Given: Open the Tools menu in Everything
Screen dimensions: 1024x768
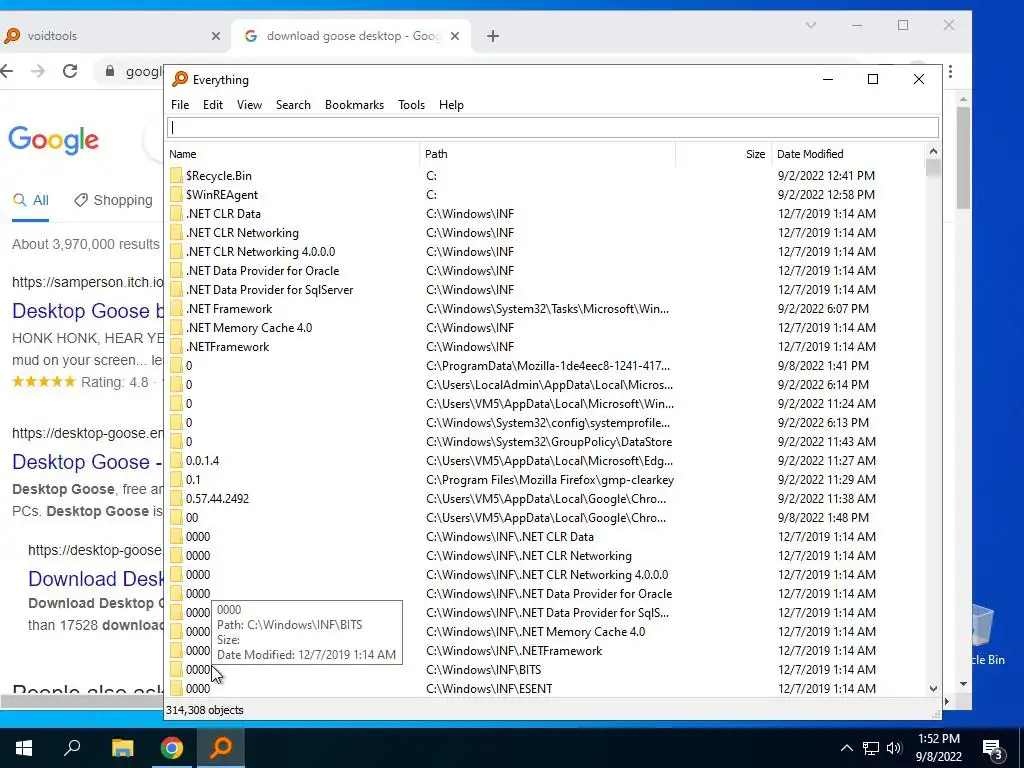Looking at the screenshot, I should pyautogui.click(x=411, y=104).
